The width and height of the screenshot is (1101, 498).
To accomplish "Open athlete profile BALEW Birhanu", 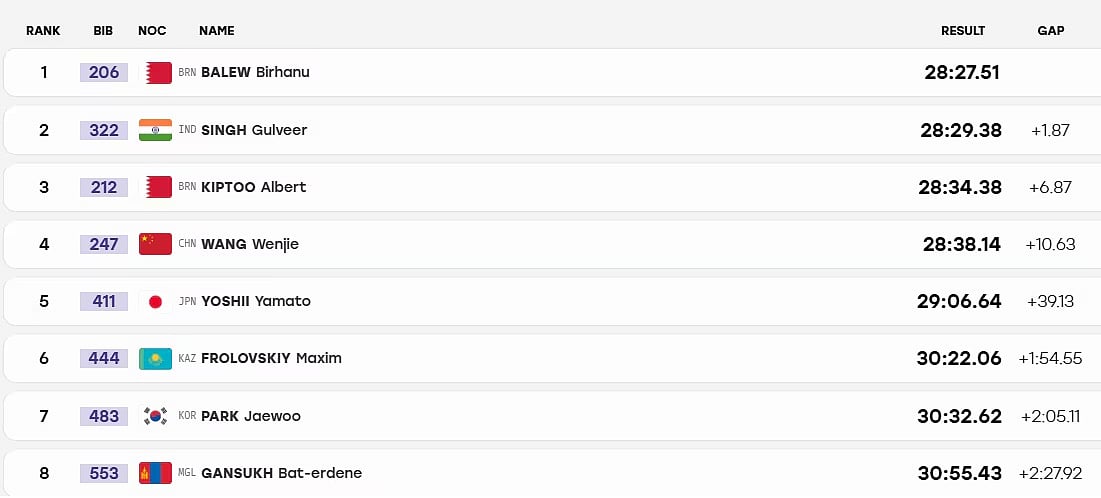I will [x=256, y=72].
